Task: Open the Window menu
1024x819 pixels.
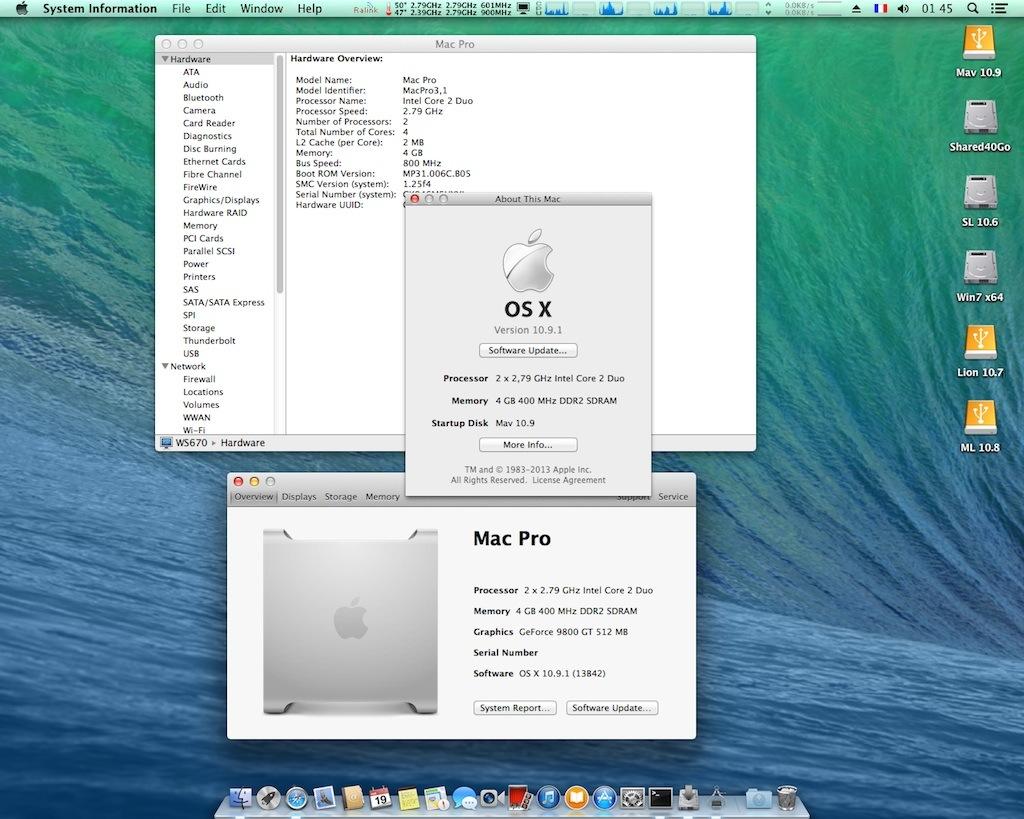Action: point(261,8)
